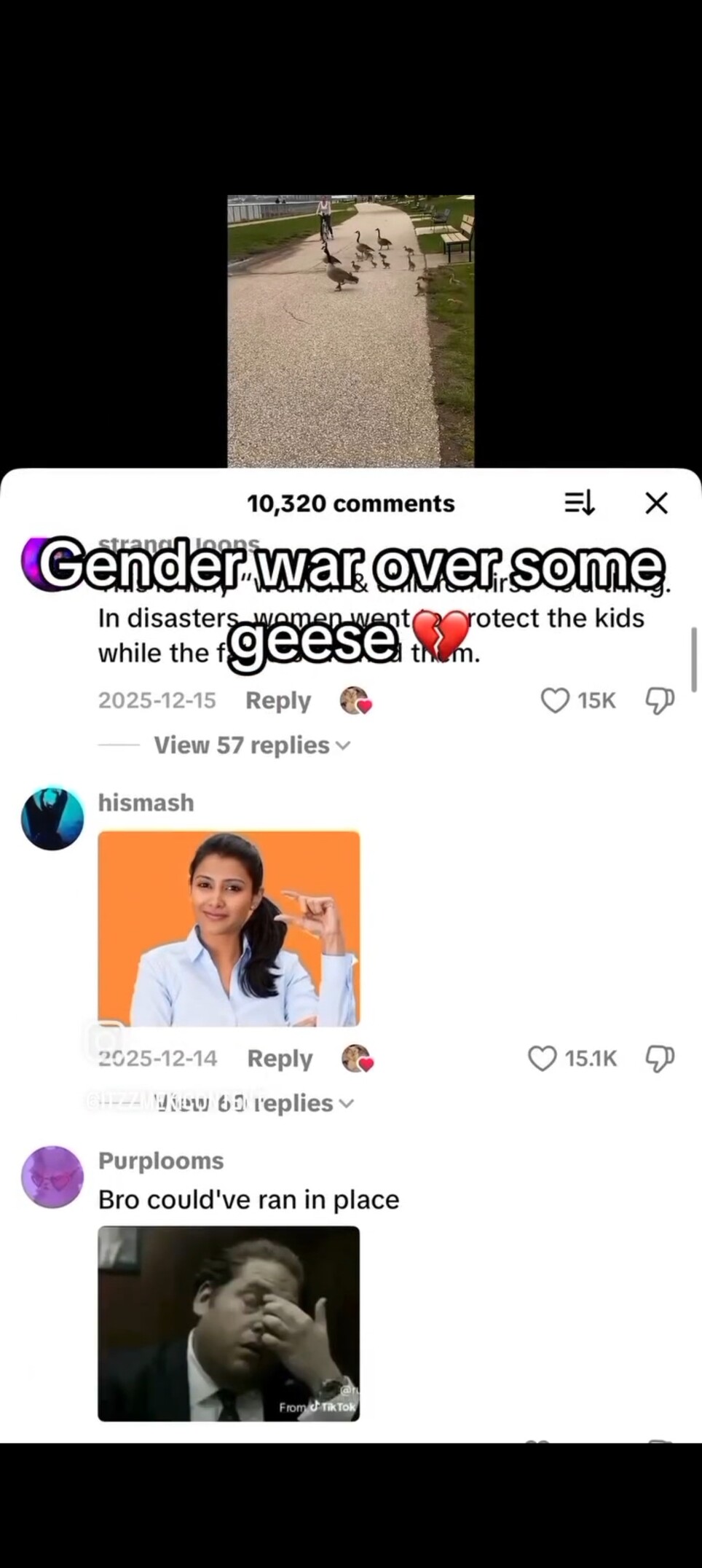Like the comment with 15K likes
702x1568 pixels.
(x=555, y=700)
